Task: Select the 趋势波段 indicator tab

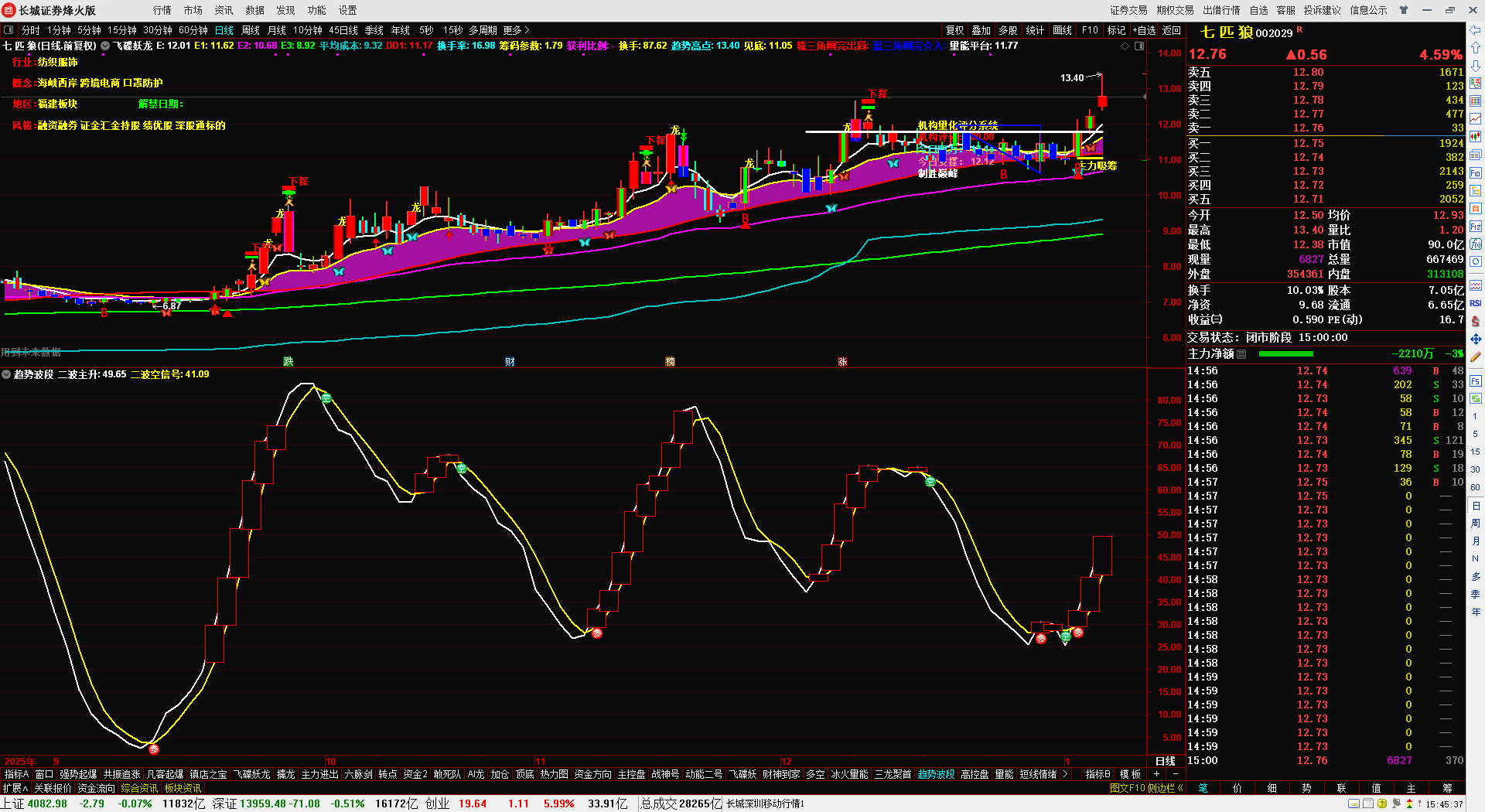Action: point(936,774)
